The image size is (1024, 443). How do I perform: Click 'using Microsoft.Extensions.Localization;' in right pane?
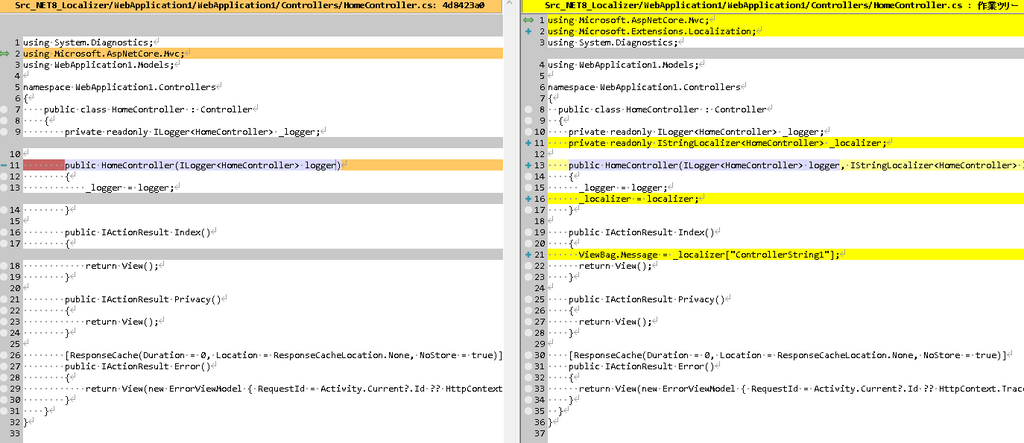652,31
